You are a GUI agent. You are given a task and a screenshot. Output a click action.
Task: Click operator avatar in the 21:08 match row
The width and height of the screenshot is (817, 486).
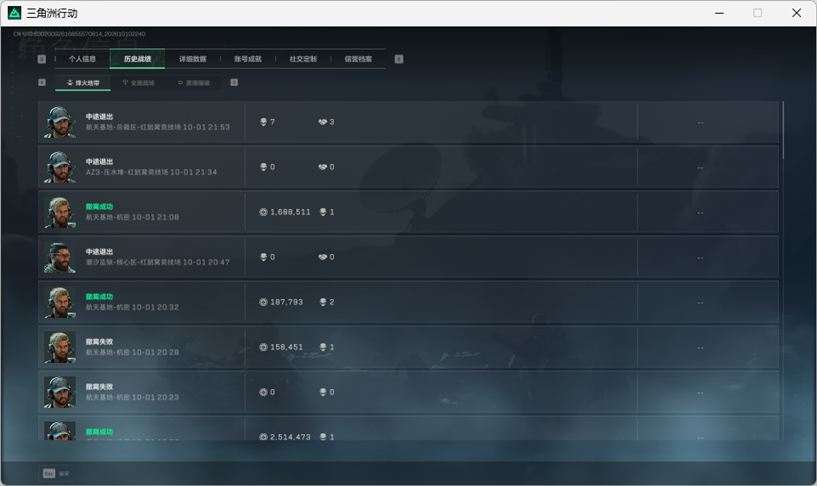[x=59, y=212]
